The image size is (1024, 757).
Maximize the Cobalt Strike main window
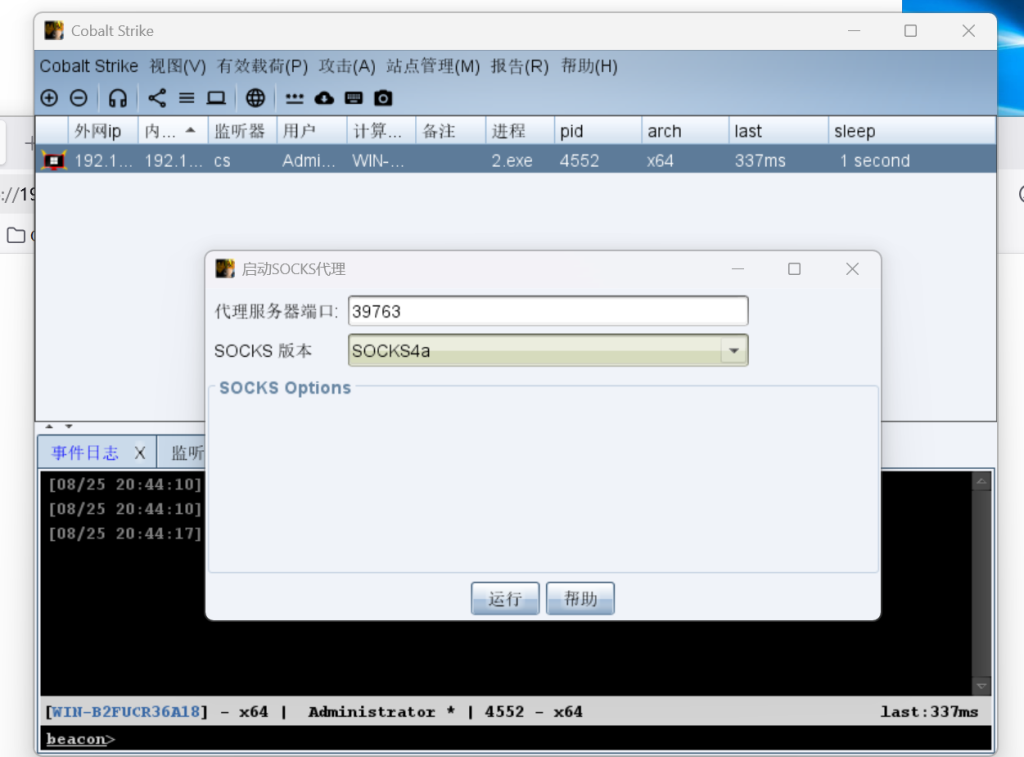(x=910, y=31)
